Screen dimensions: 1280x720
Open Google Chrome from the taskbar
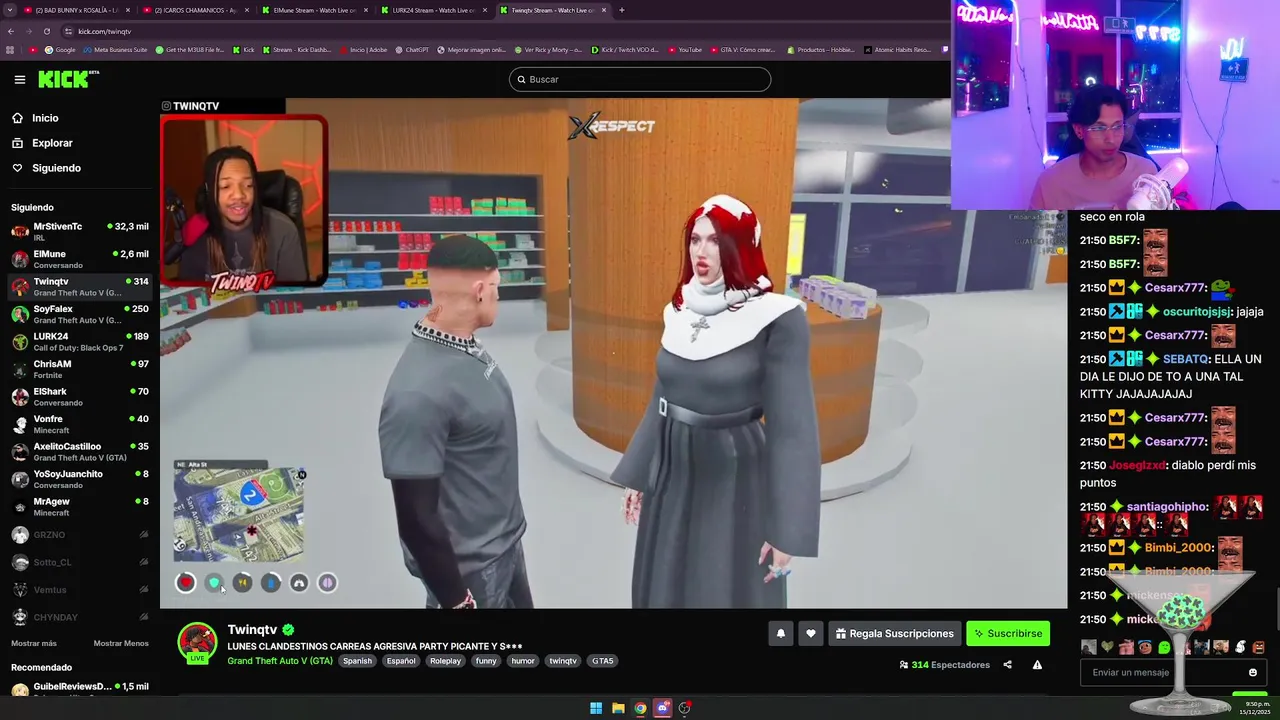pos(640,708)
